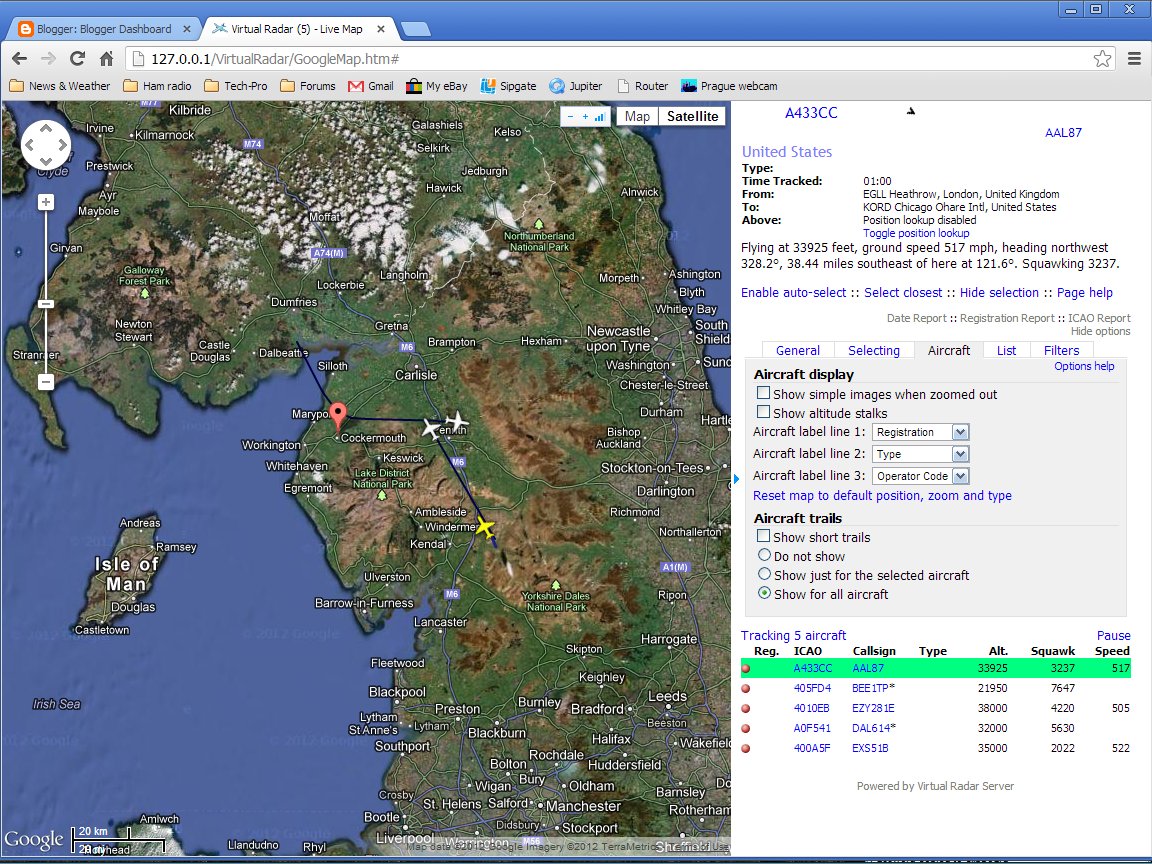1152x864 pixels.
Task: Click the map pan control circle
Action: click(x=46, y=145)
